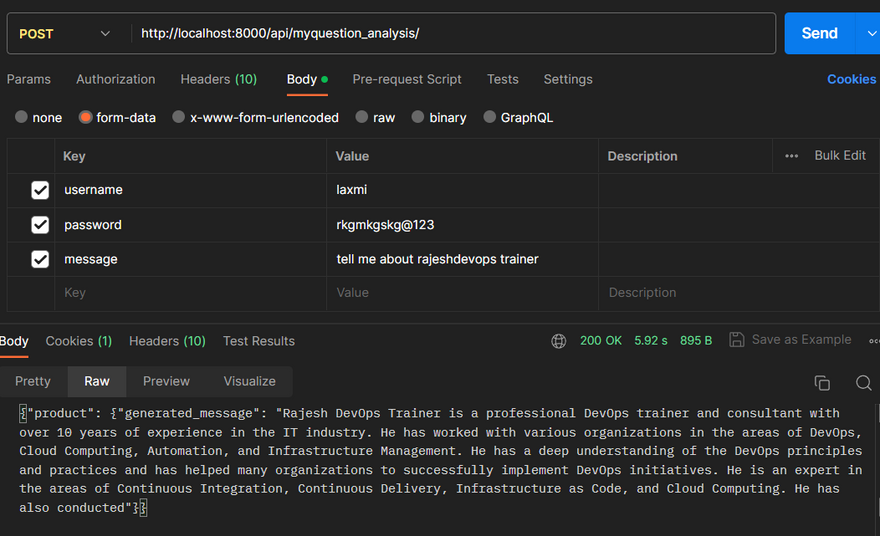Select the raw body type radio button
The image size is (880, 536).
point(362,117)
